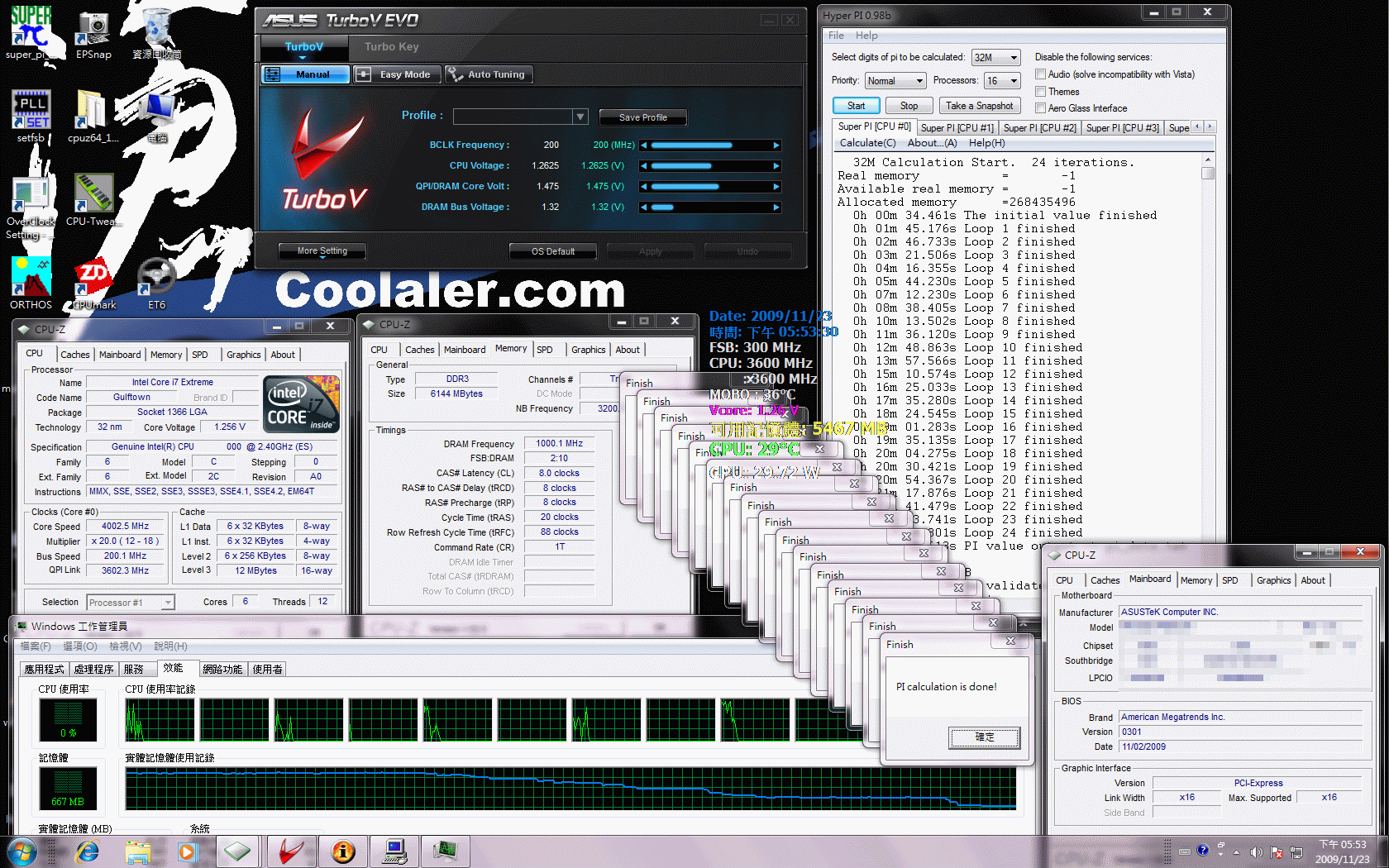Open the CPU-Tweaker desktop icon

[93, 196]
